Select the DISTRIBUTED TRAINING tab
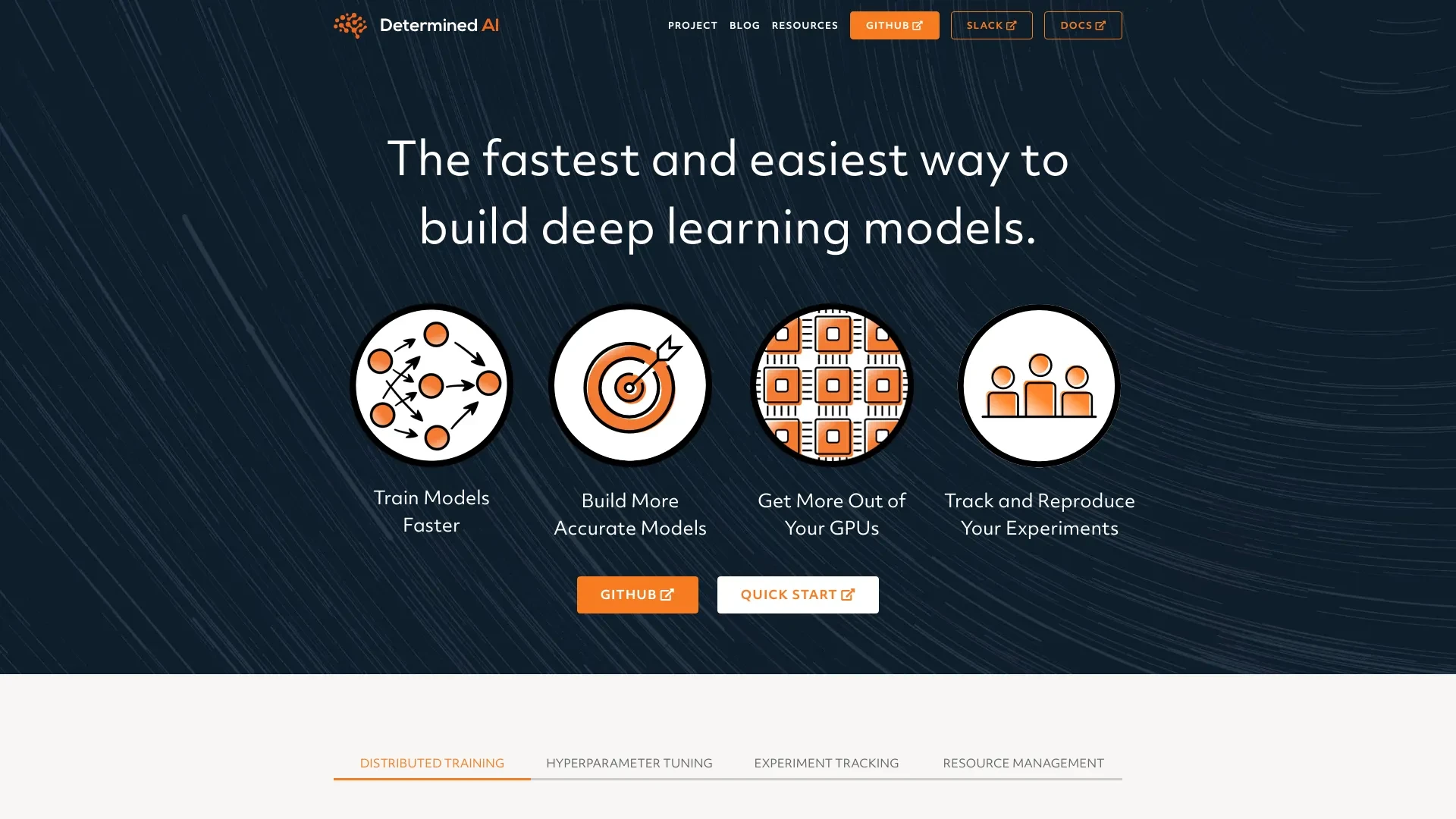 tap(432, 763)
